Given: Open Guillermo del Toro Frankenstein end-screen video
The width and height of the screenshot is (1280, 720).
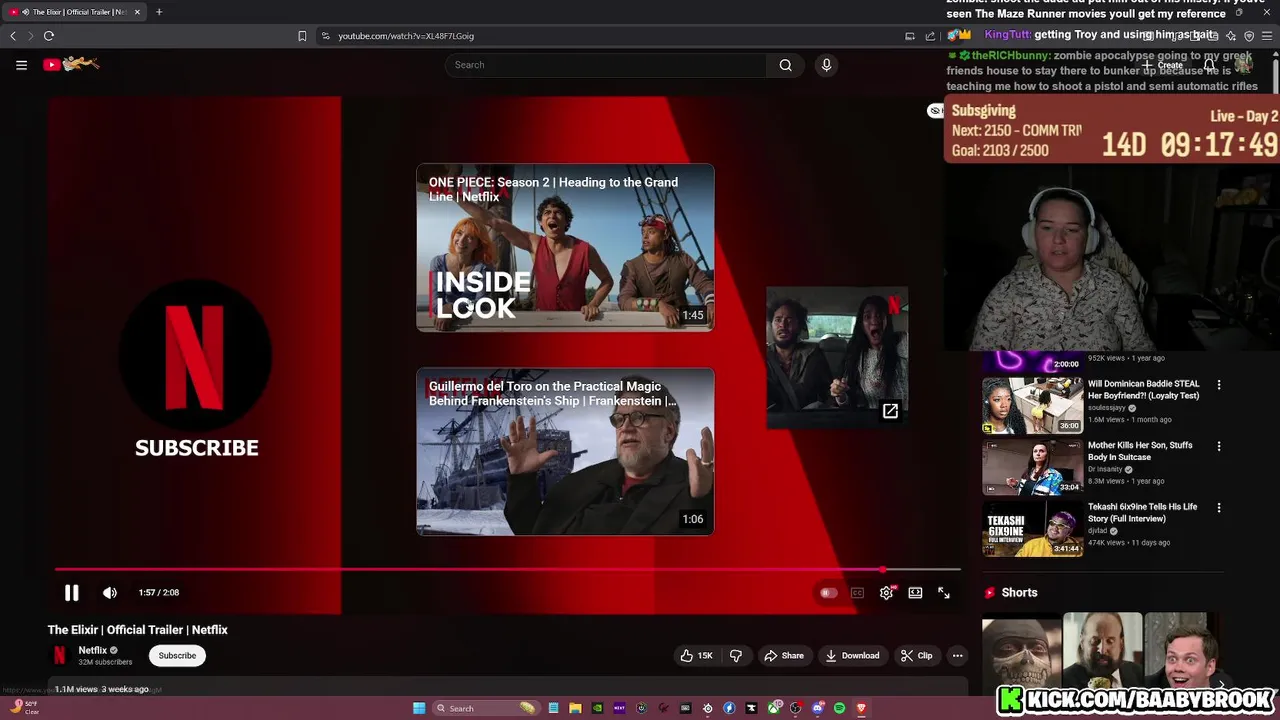Looking at the screenshot, I should 565,452.
